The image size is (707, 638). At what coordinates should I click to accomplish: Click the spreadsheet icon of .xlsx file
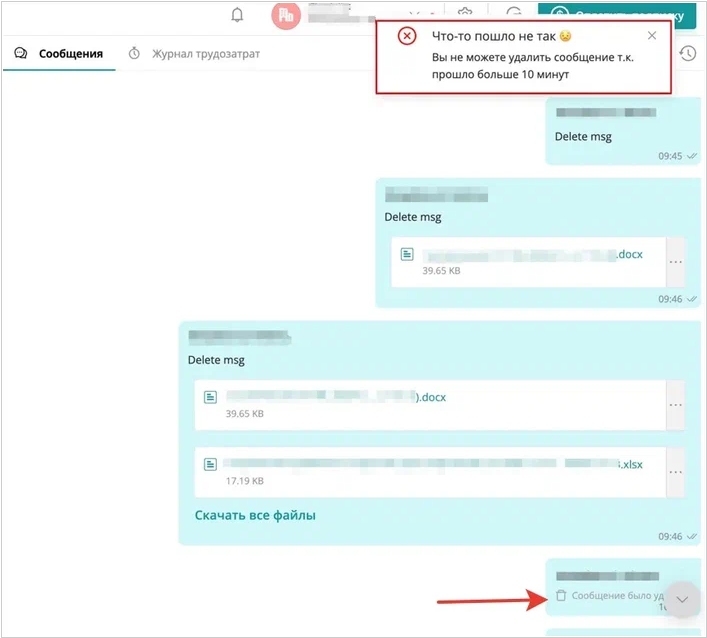211,464
